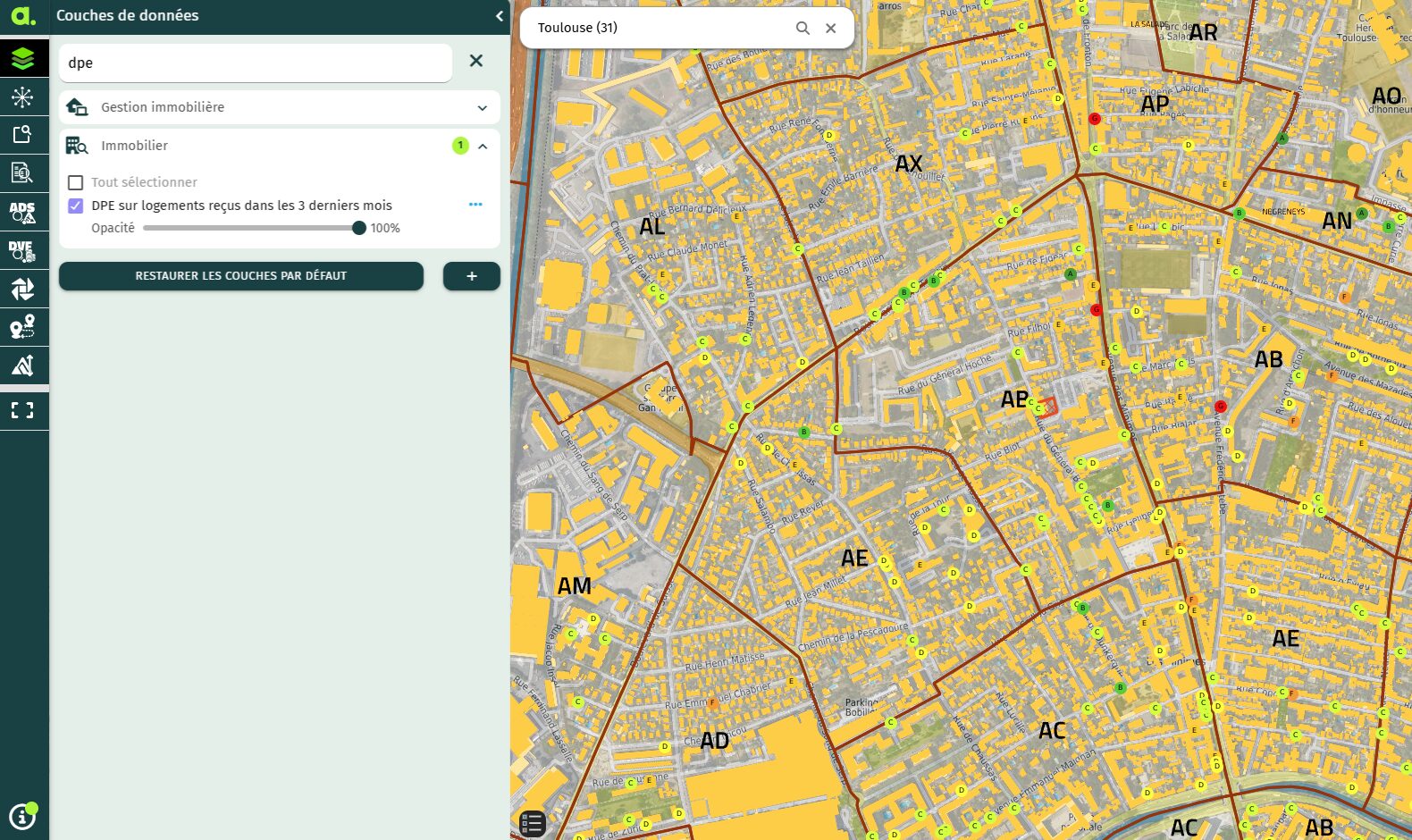
Task: Click the four-arrows exchange sidebar icon
Action: pyautogui.click(x=23, y=289)
